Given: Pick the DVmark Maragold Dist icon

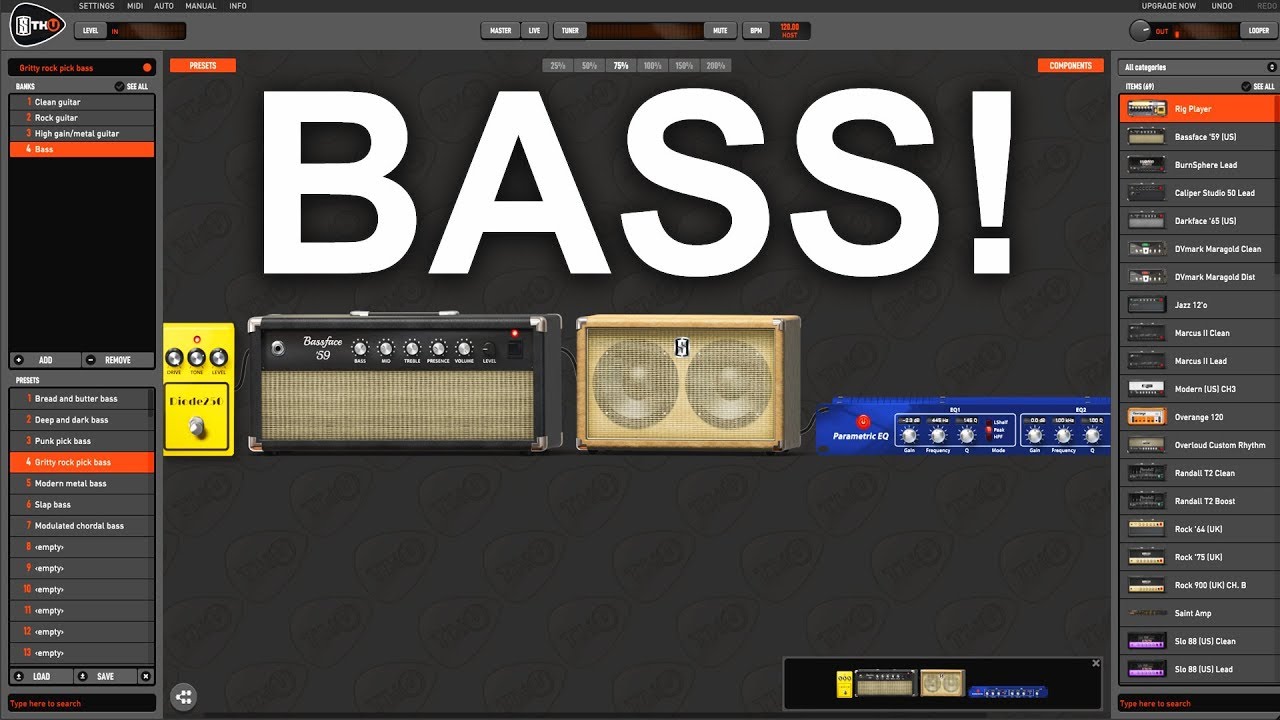Looking at the screenshot, I should pos(1145,277).
